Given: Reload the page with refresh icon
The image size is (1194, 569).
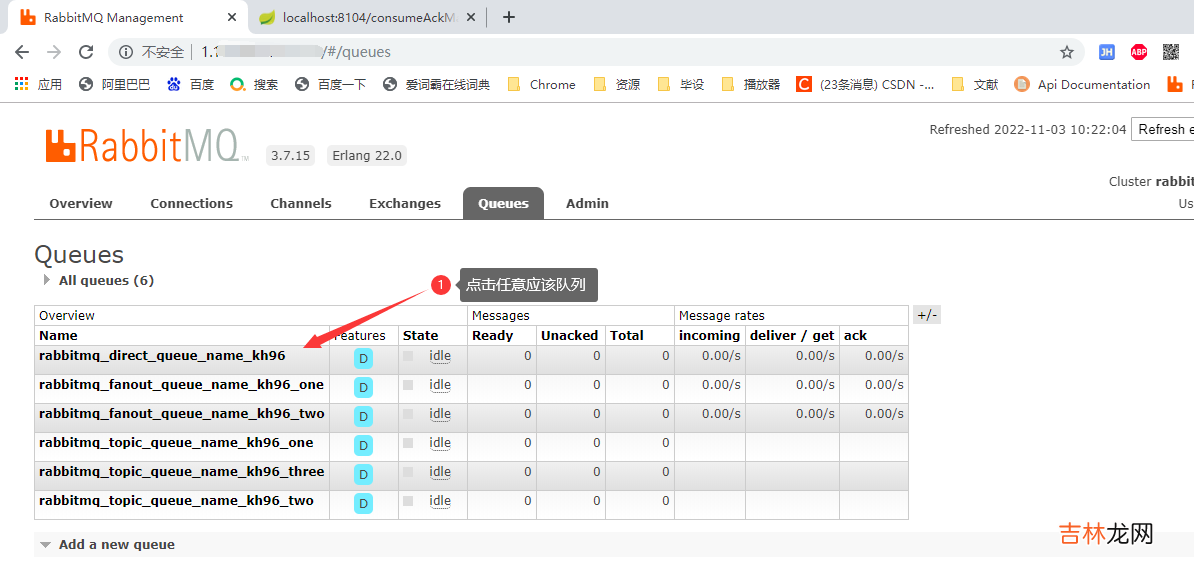Looking at the screenshot, I should [x=86, y=52].
